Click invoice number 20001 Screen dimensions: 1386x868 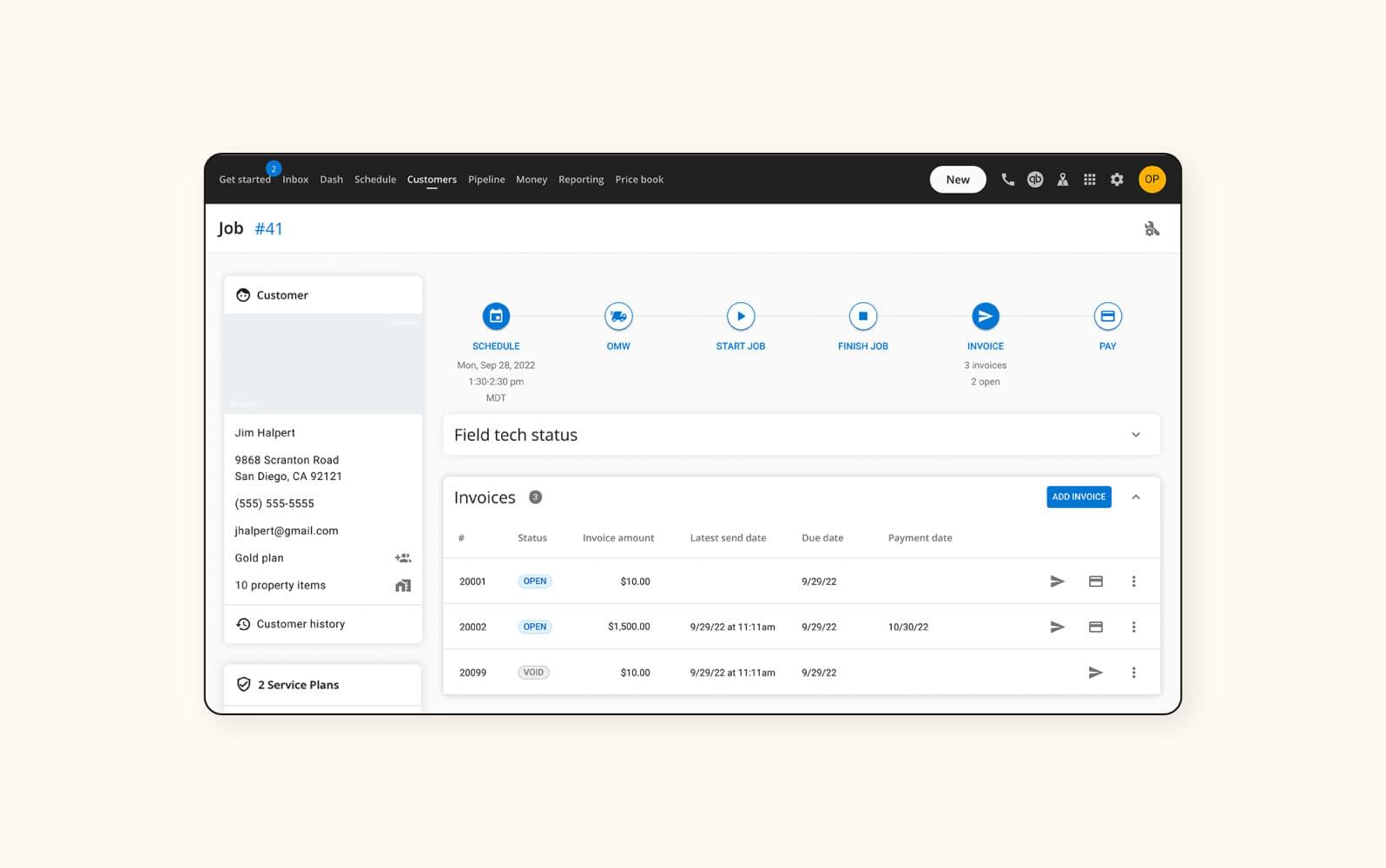pyautogui.click(x=472, y=582)
